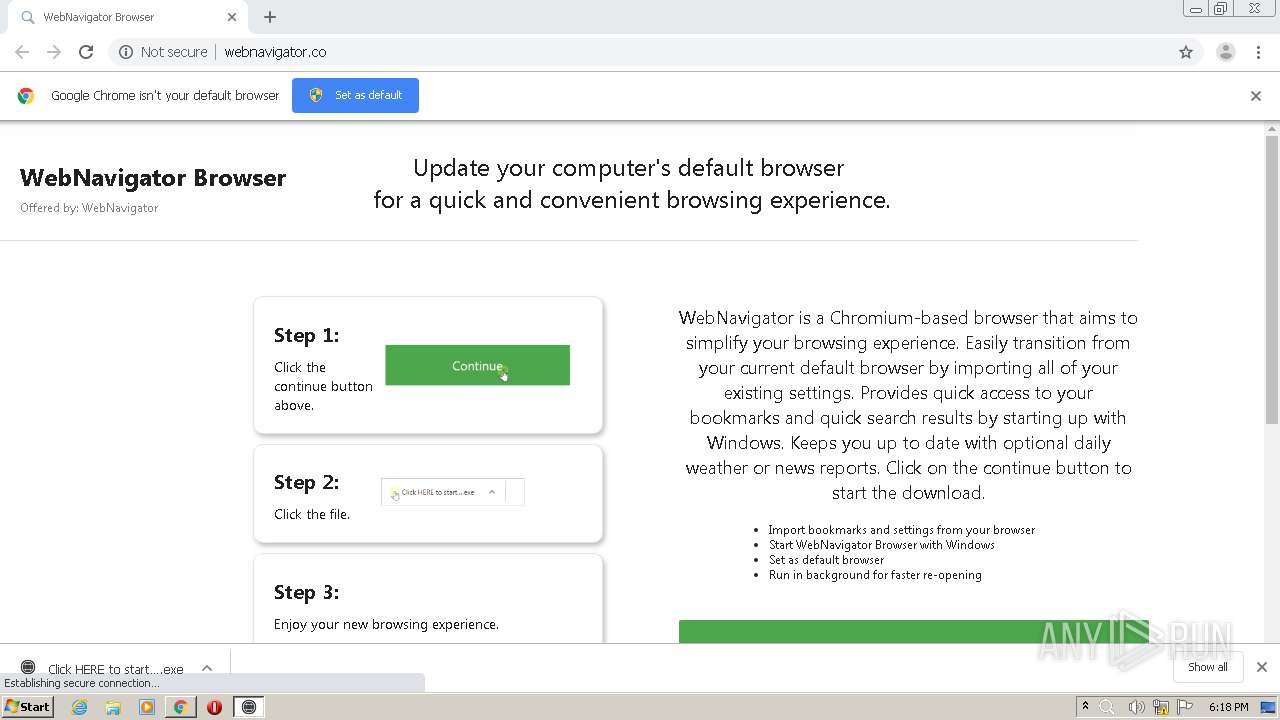Screen dimensions: 1280x720
Task: Expand the downloaded file options chevron
Action: [207, 668]
